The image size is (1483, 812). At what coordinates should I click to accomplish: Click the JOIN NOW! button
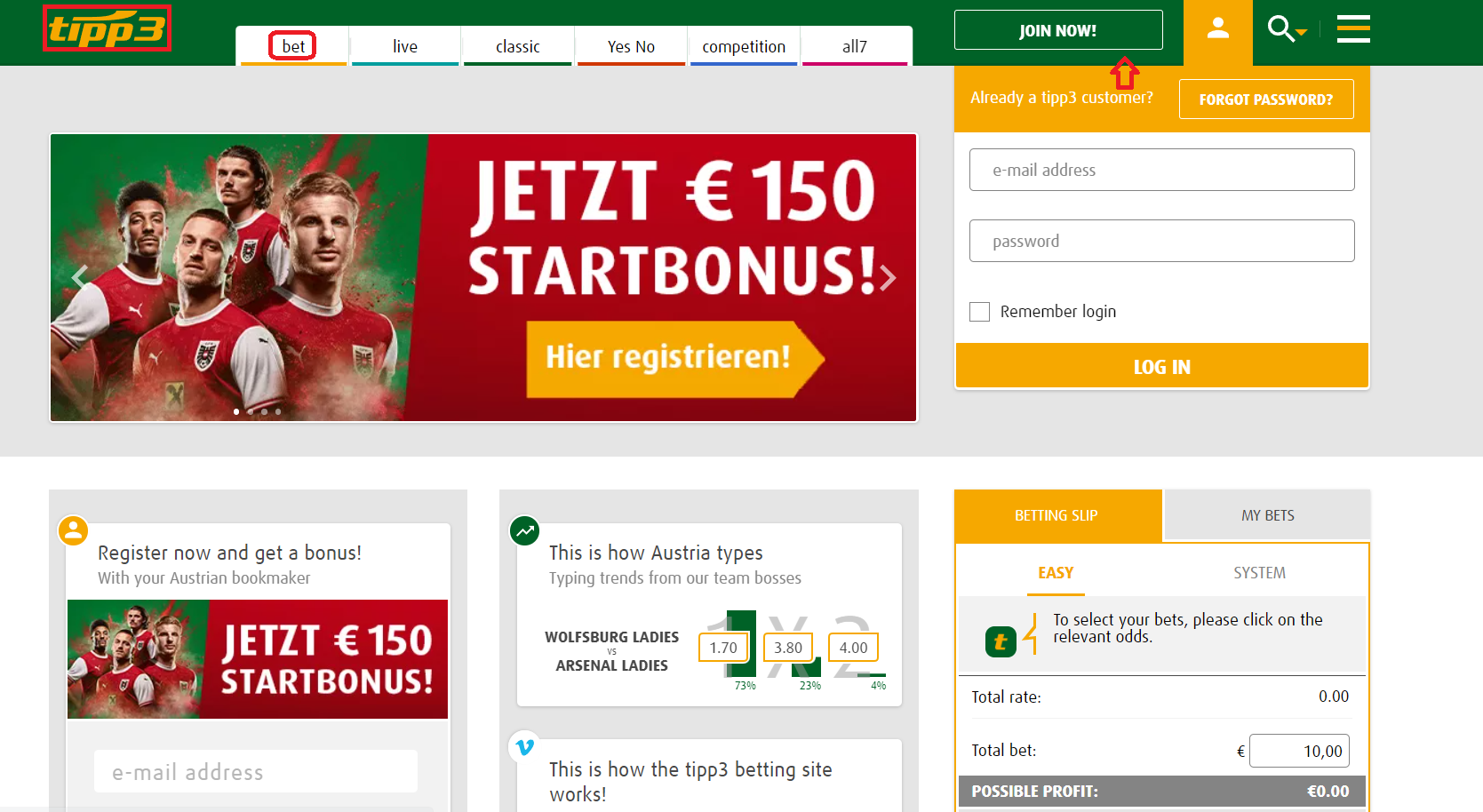coord(1058,30)
